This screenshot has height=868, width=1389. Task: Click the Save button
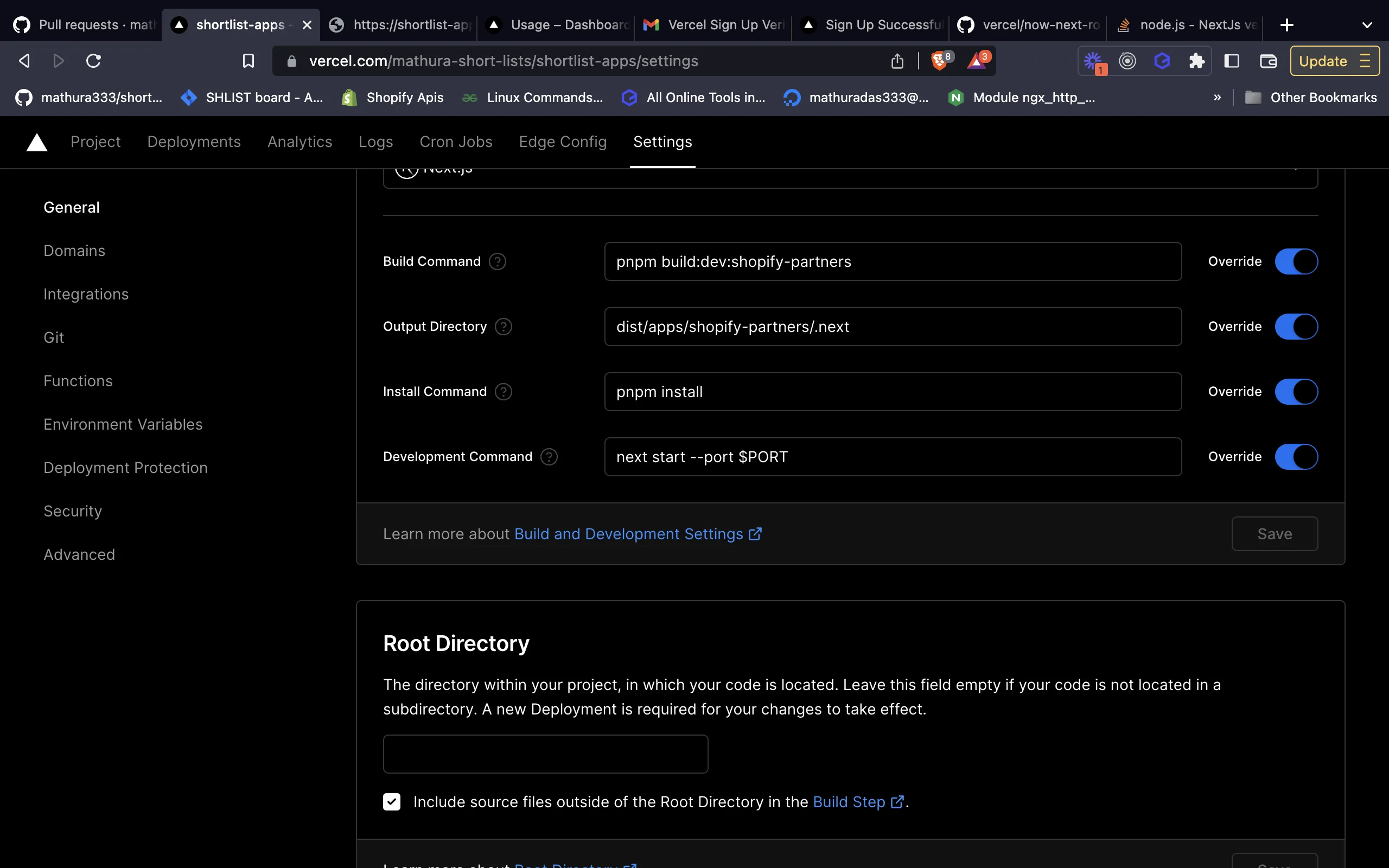click(1275, 533)
